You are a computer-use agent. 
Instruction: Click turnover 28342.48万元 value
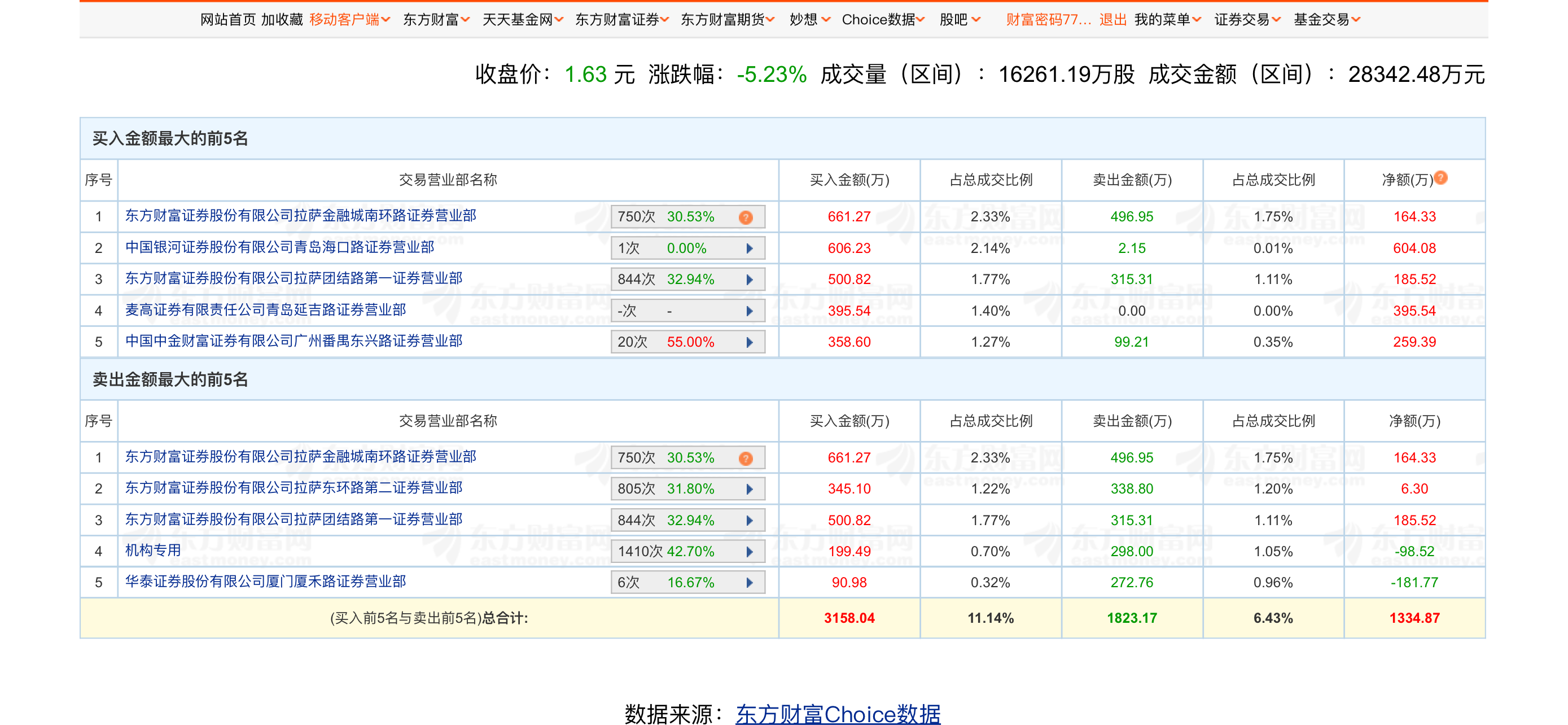[x=1416, y=75]
